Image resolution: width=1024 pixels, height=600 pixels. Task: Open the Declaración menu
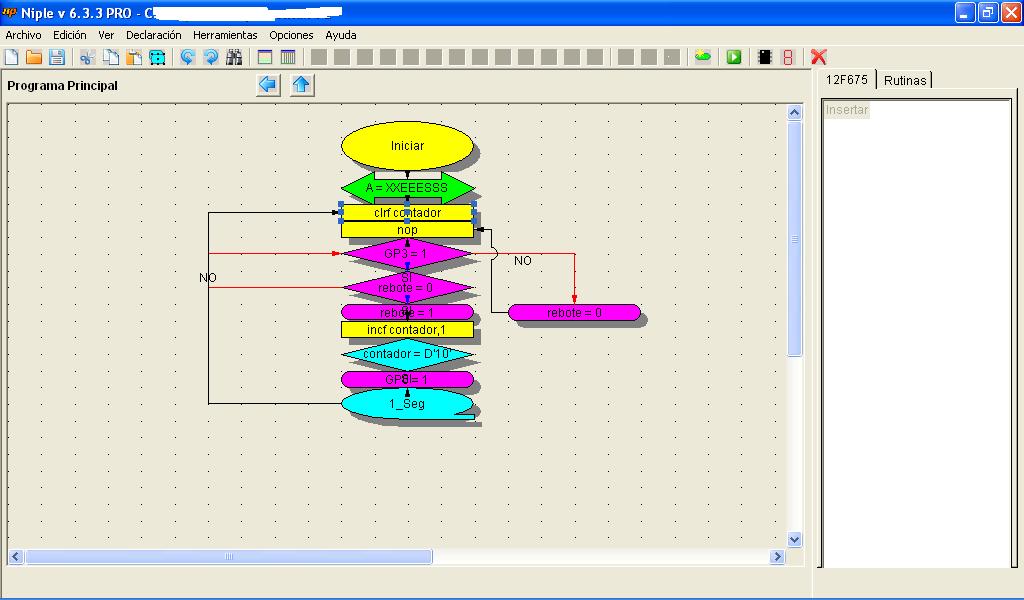pyautogui.click(x=153, y=35)
